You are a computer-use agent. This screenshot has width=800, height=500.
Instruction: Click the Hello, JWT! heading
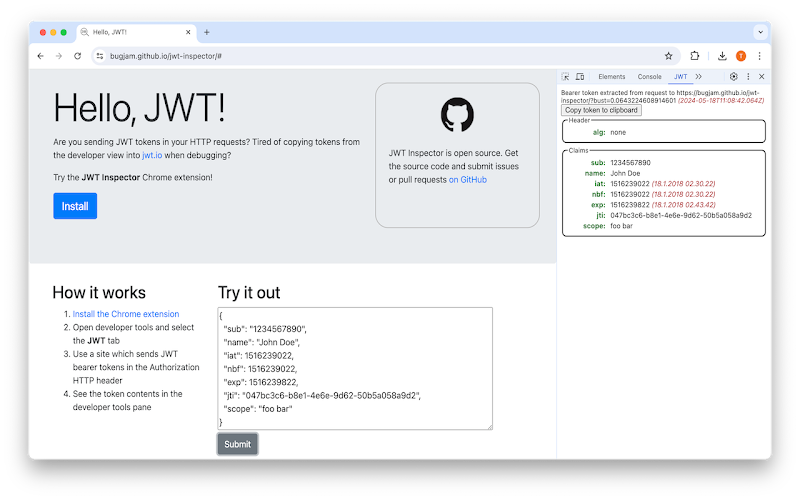pyautogui.click(x=139, y=108)
